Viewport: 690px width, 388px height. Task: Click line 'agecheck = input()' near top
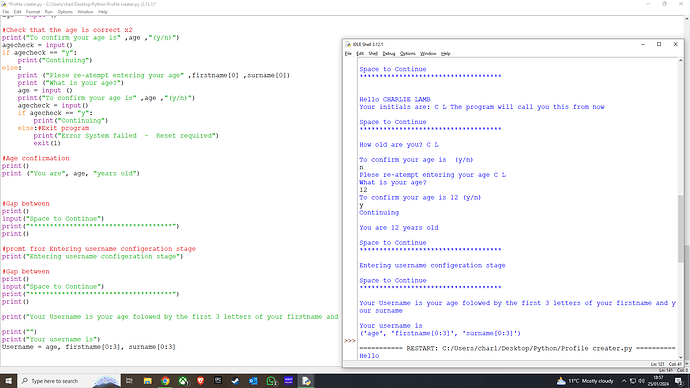point(37,45)
